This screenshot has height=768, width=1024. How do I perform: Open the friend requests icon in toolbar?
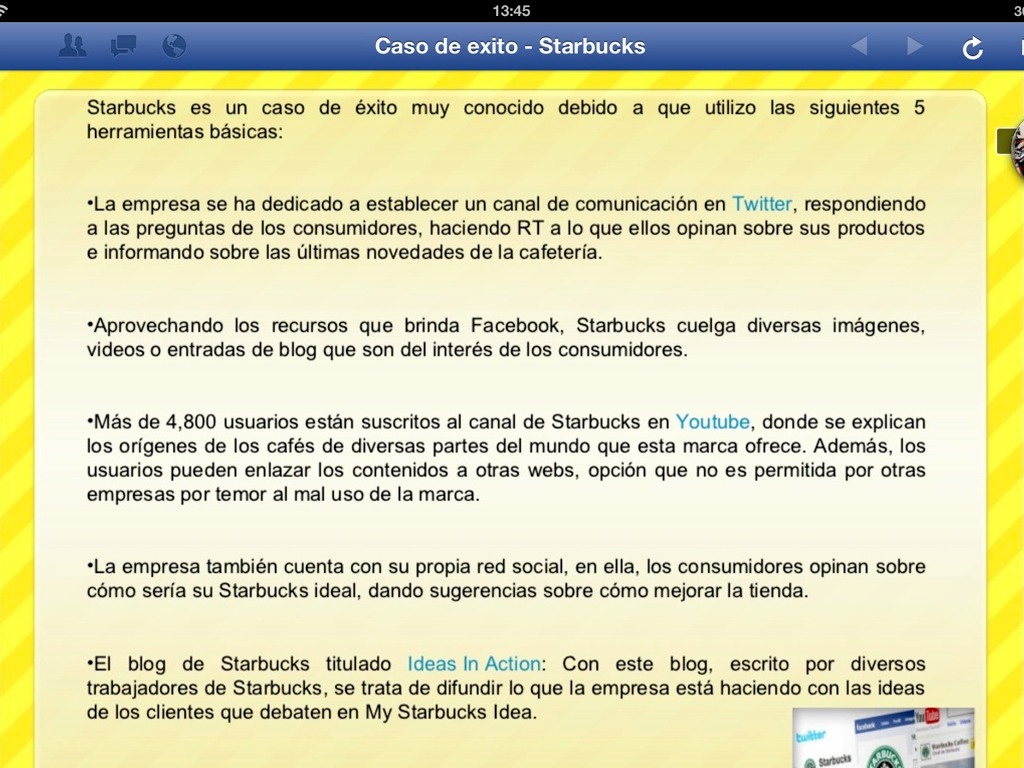pyautogui.click(x=72, y=46)
